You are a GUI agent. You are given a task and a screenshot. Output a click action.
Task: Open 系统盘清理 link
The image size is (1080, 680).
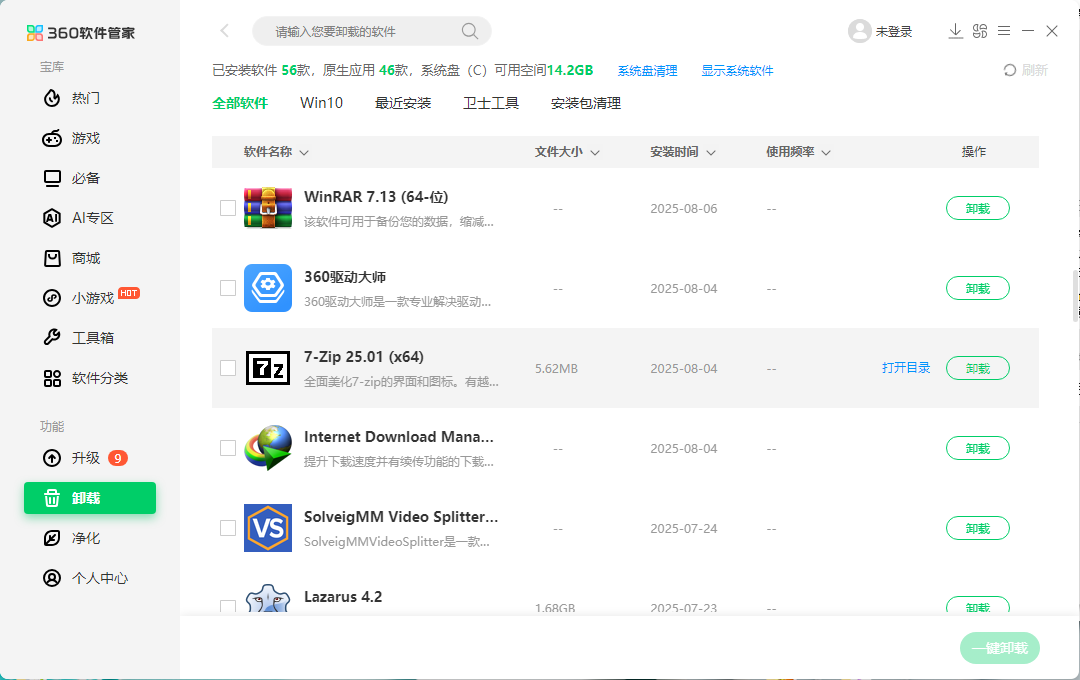tap(647, 70)
